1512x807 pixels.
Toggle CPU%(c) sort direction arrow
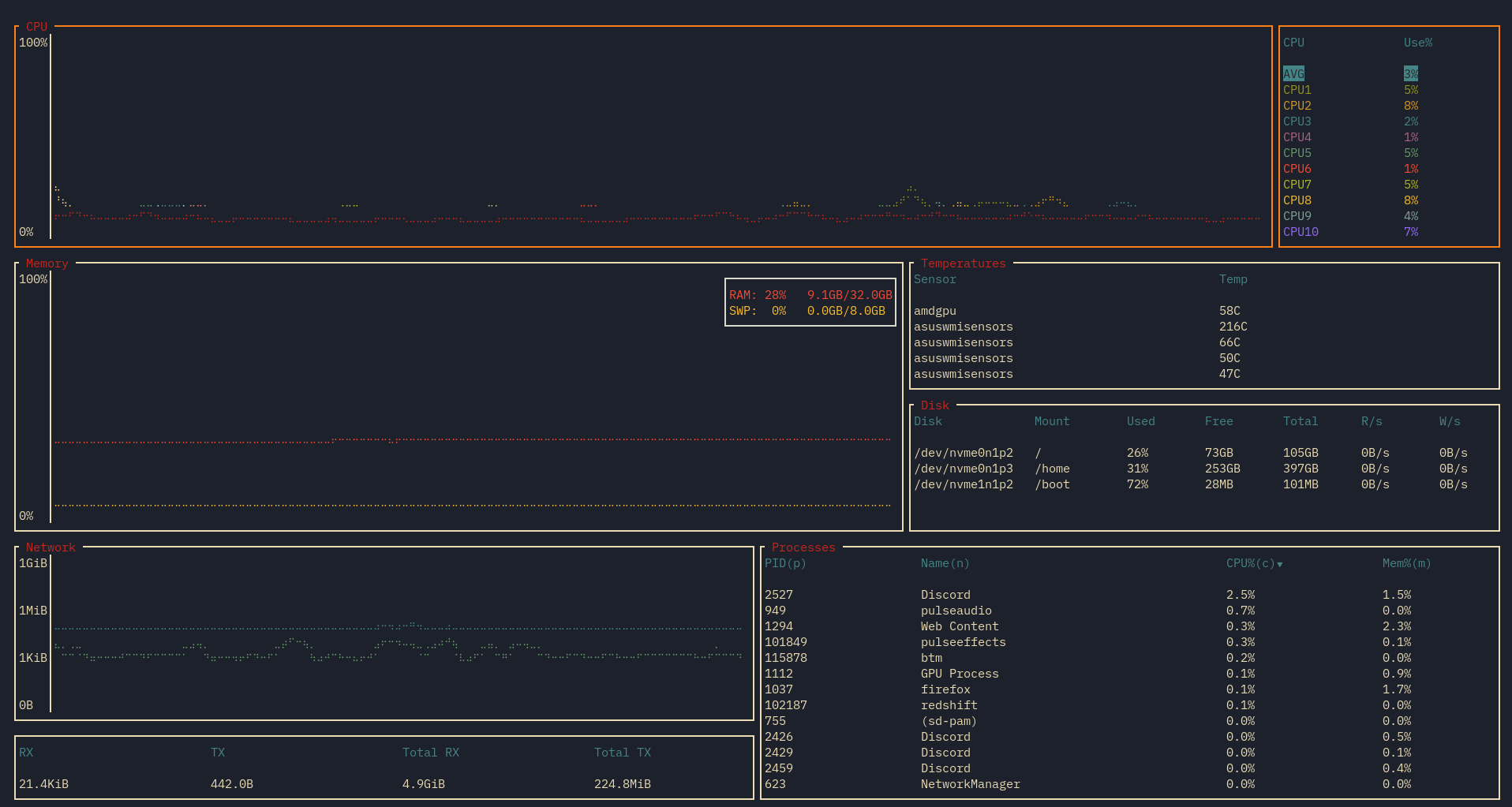pyautogui.click(x=1279, y=564)
